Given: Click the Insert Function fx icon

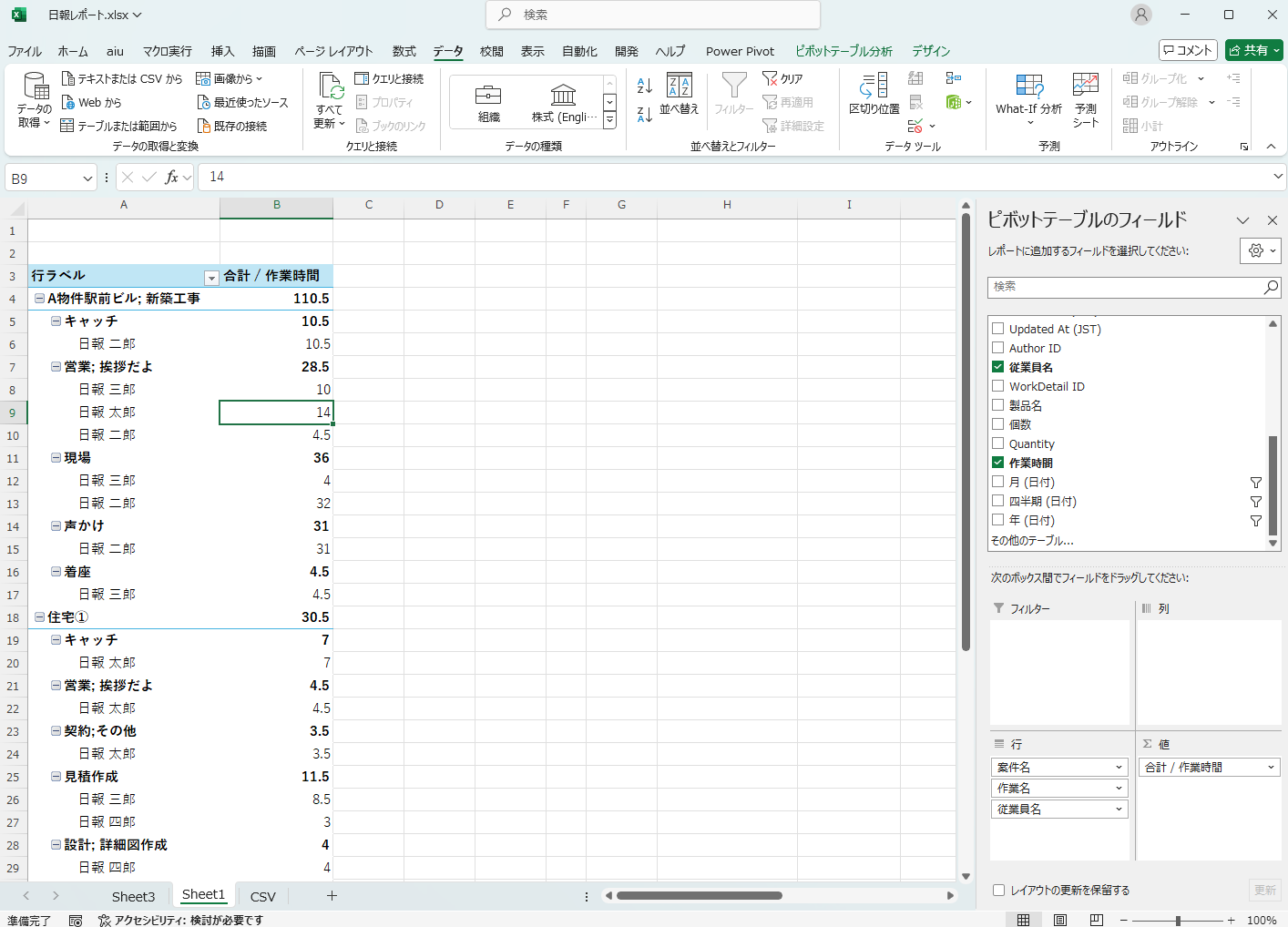Looking at the screenshot, I should [171, 178].
